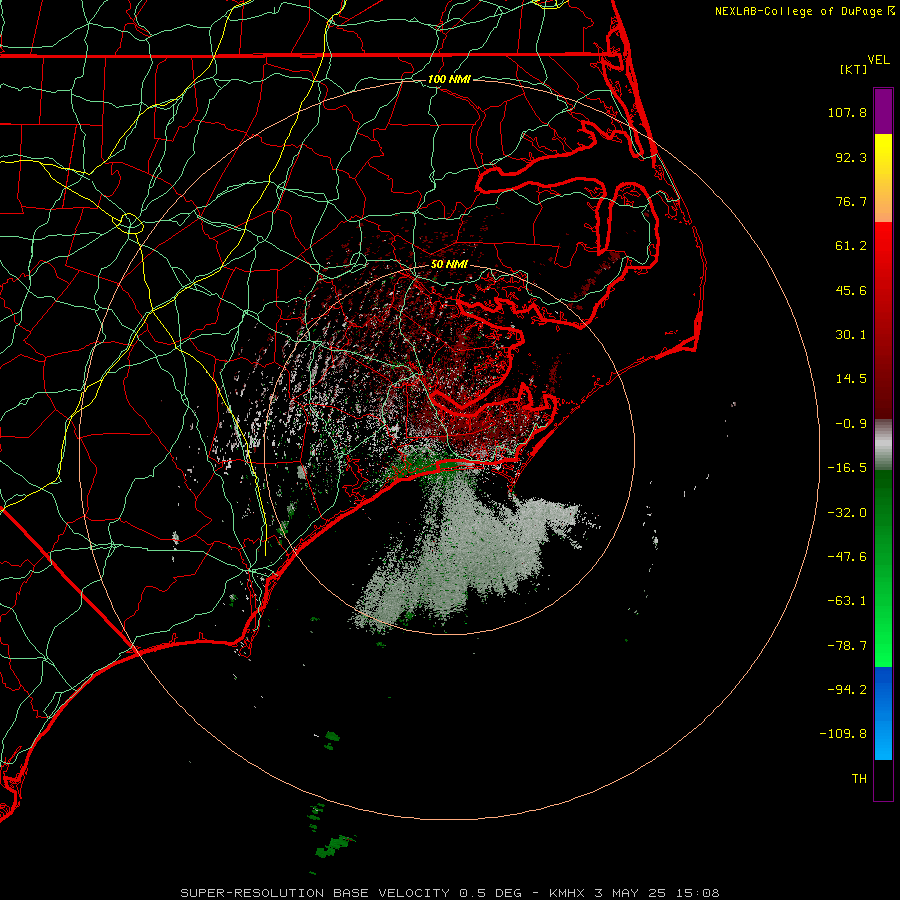Click the TH legend label

pyautogui.click(x=859, y=779)
